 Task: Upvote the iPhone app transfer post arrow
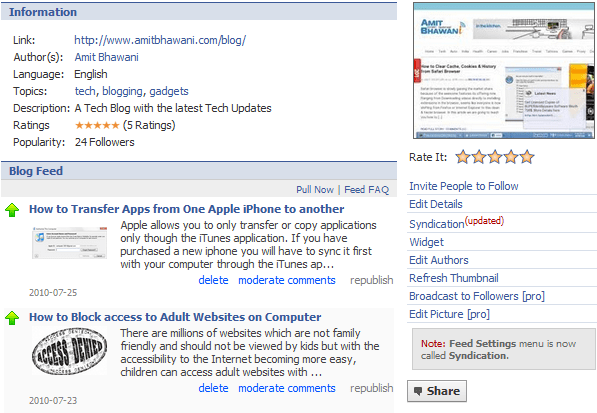click(x=12, y=210)
